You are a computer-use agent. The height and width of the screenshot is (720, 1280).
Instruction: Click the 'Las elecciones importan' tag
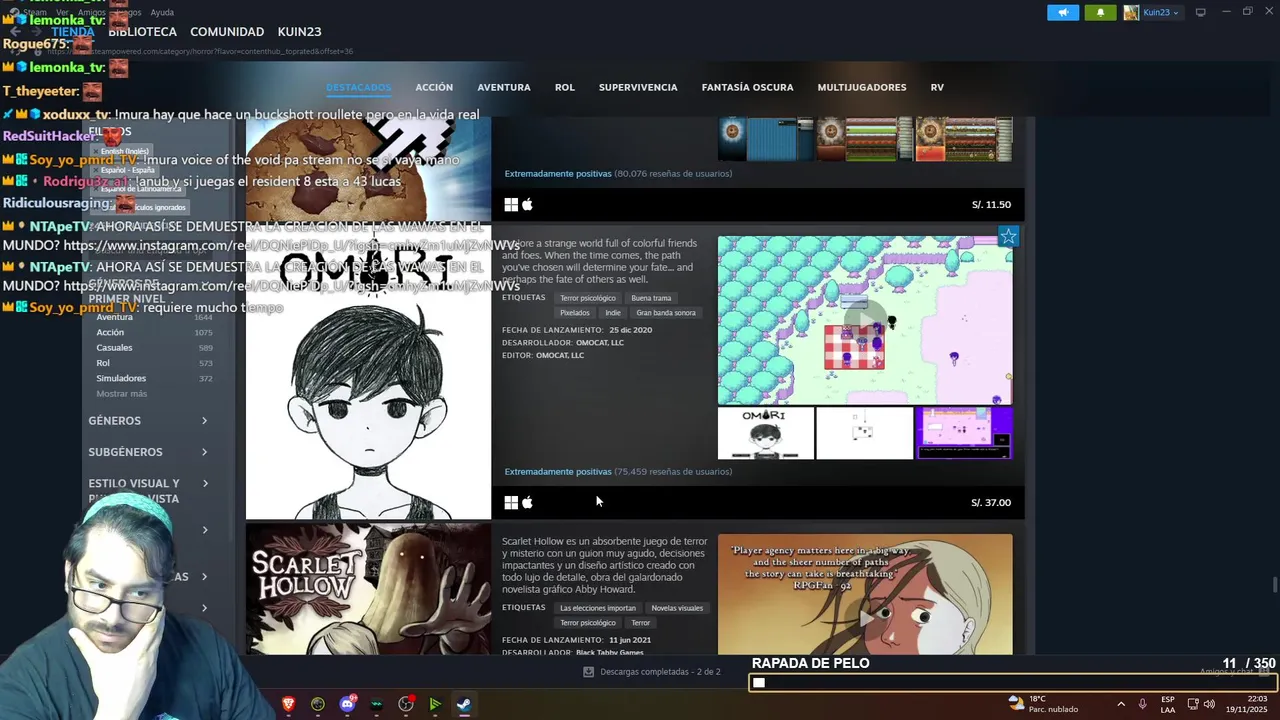[x=598, y=608]
